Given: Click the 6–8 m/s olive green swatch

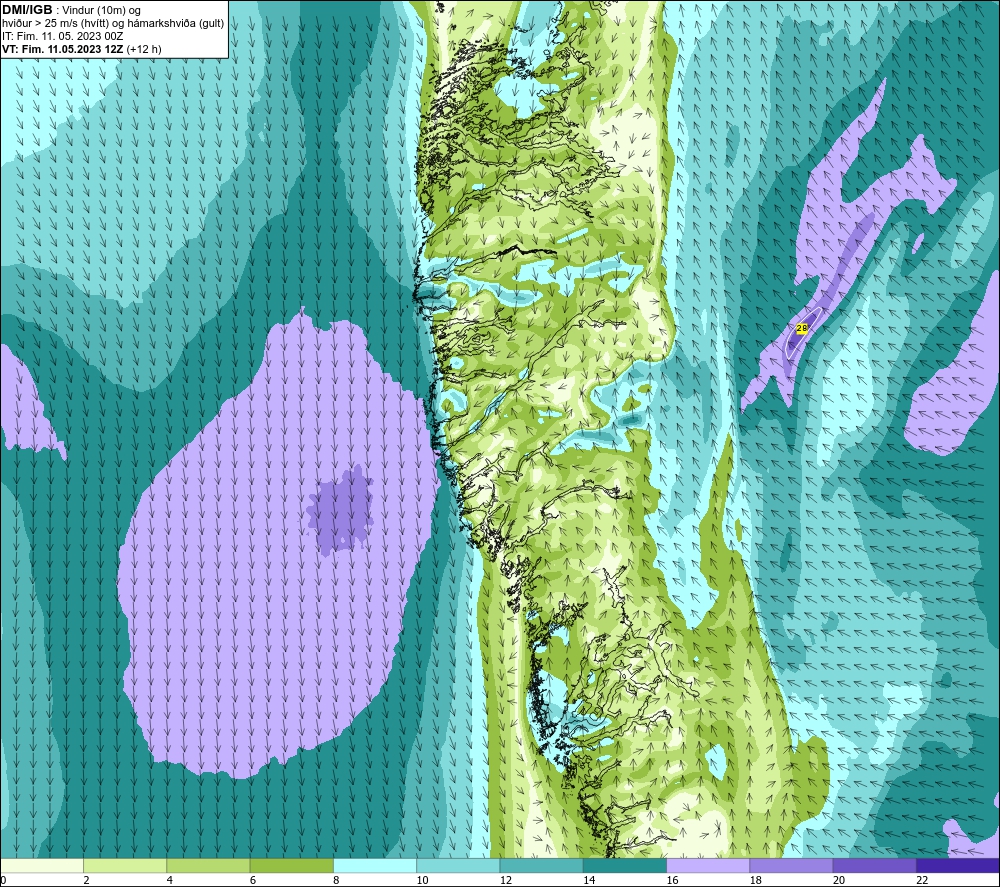Looking at the screenshot, I should pos(291,865).
